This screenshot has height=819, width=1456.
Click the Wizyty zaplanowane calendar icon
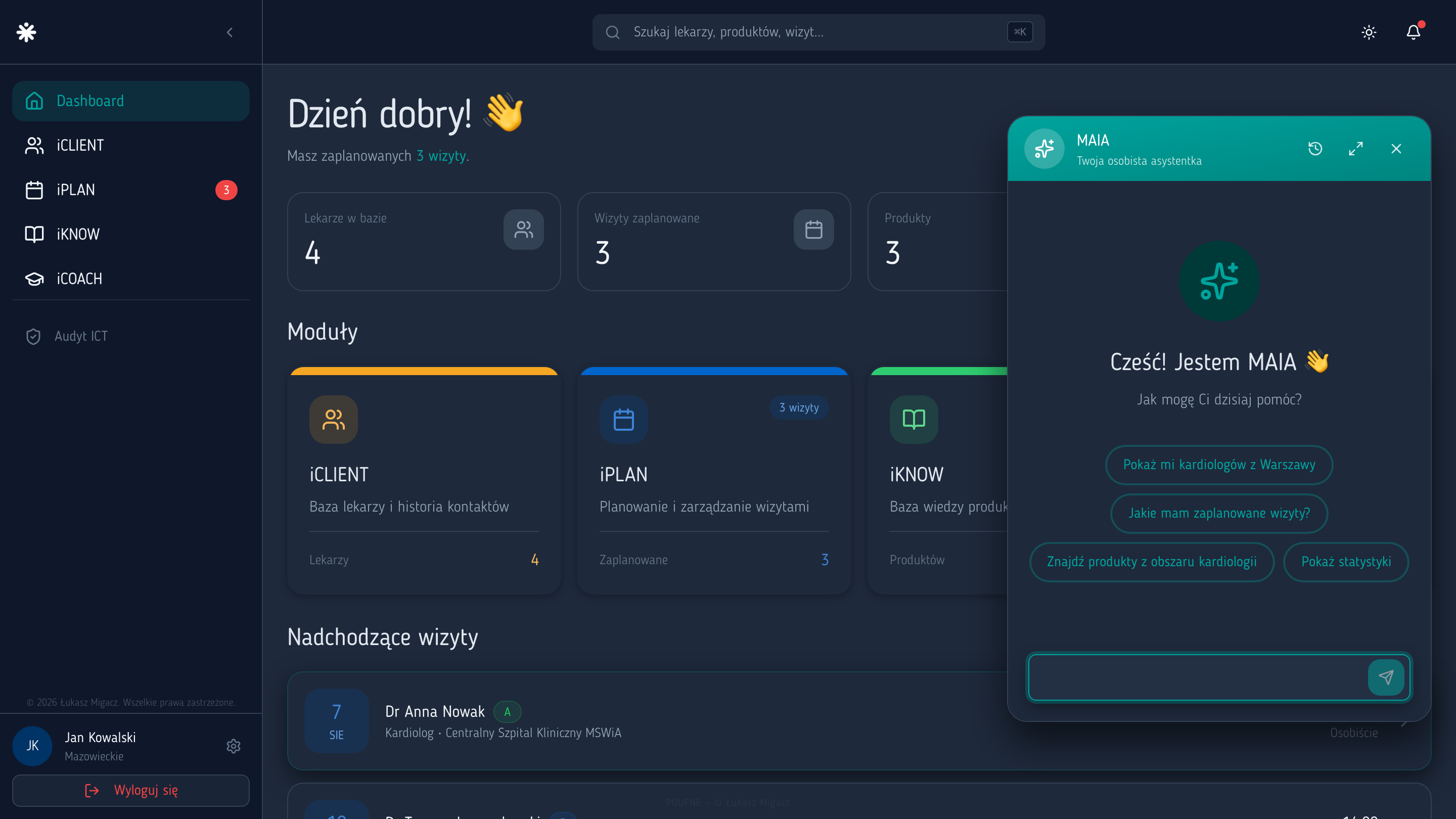coord(813,230)
